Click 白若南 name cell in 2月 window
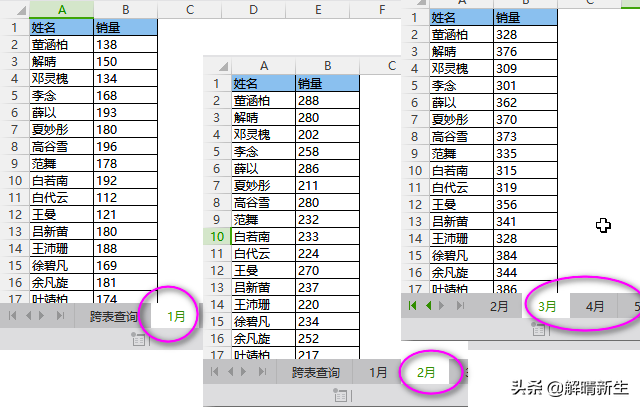Viewport: 640px width, 407px height. [264, 236]
